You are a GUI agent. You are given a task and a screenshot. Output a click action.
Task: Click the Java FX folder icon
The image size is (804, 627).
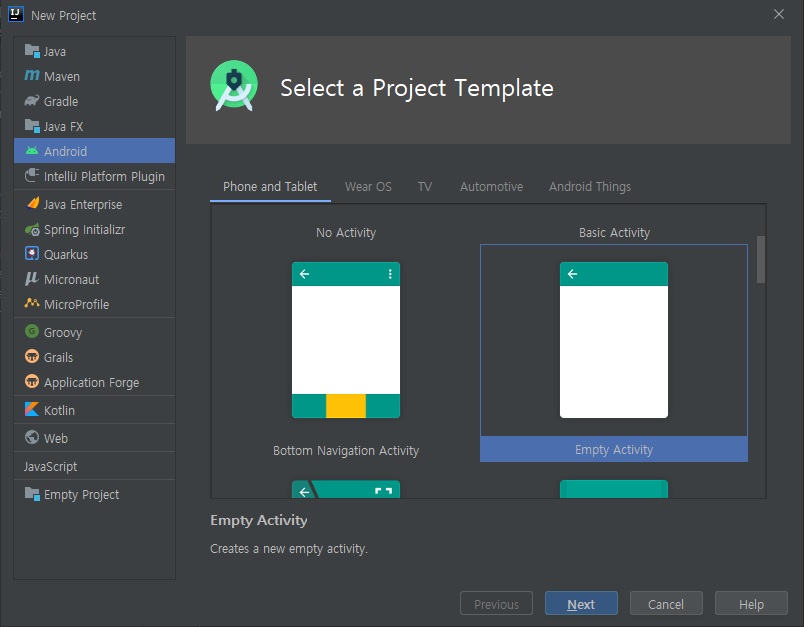32,126
